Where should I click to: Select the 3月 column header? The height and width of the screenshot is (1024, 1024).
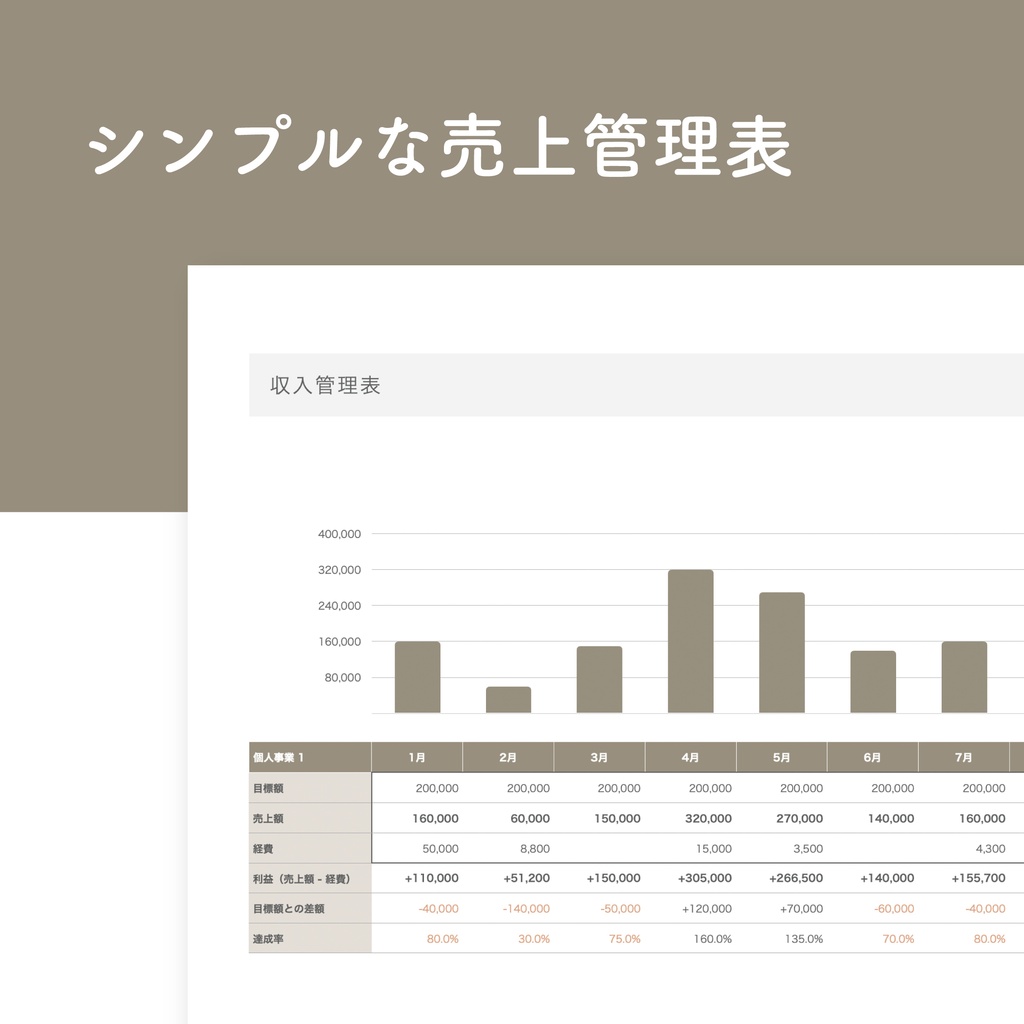click(600, 758)
